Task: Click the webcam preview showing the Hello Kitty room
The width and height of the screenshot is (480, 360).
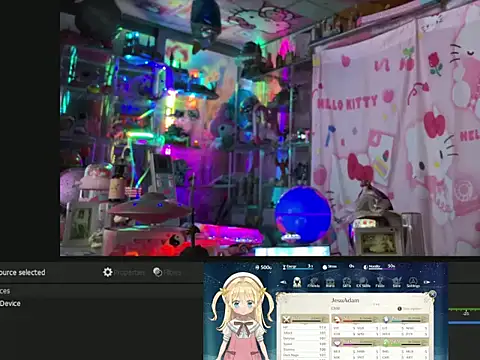Action: pos(270,128)
